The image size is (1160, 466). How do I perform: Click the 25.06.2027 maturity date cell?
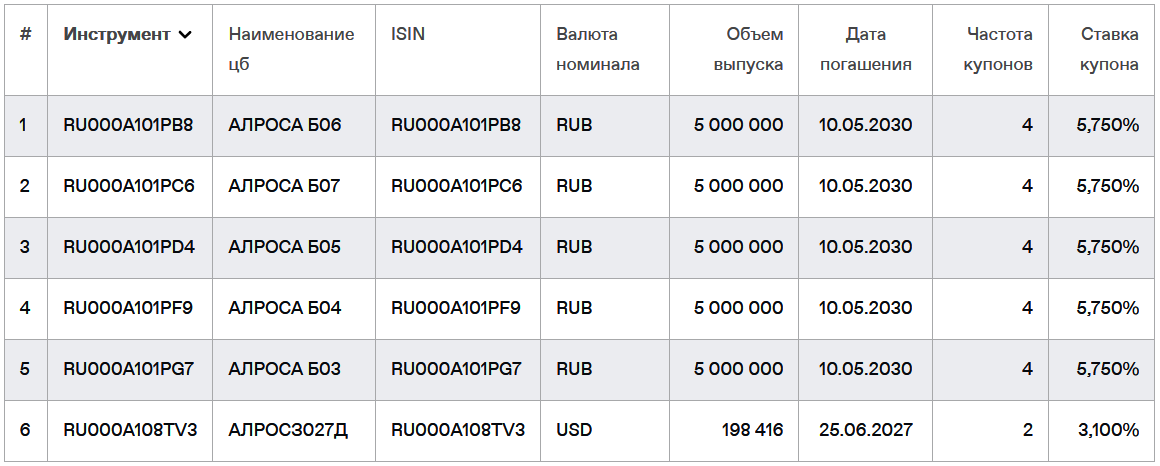pos(866,429)
